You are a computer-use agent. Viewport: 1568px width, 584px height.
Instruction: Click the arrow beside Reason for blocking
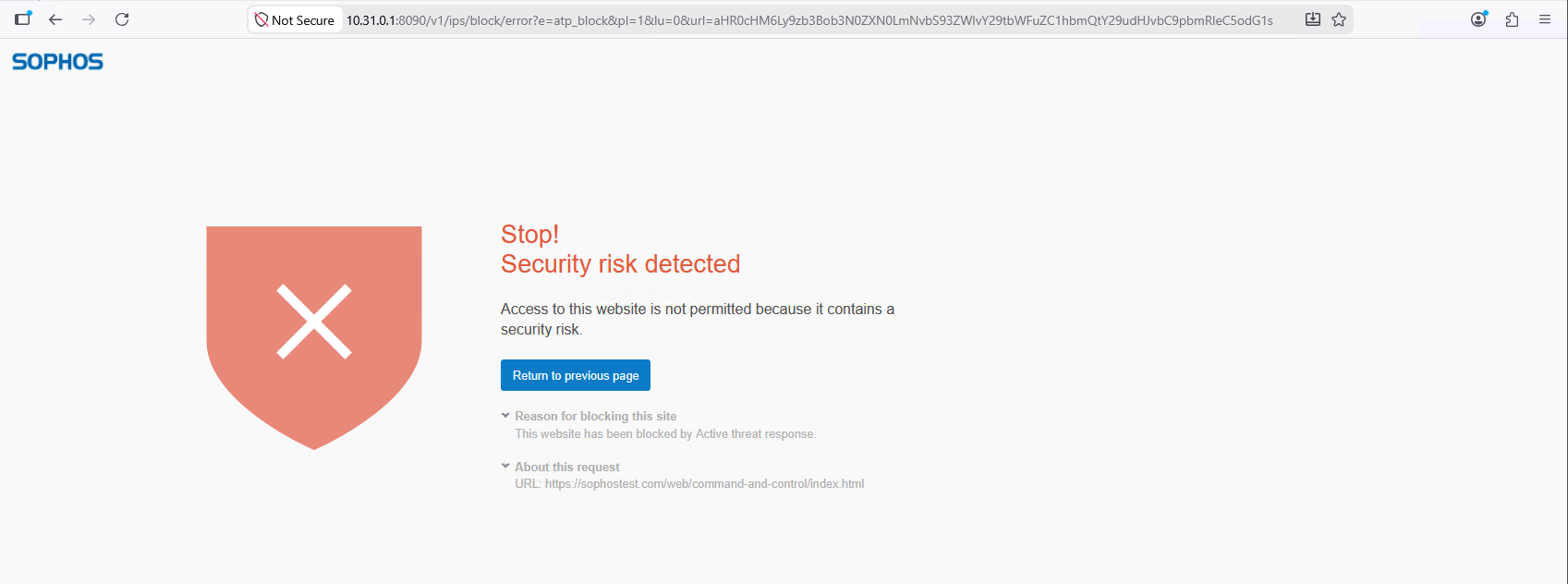[505, 416]
